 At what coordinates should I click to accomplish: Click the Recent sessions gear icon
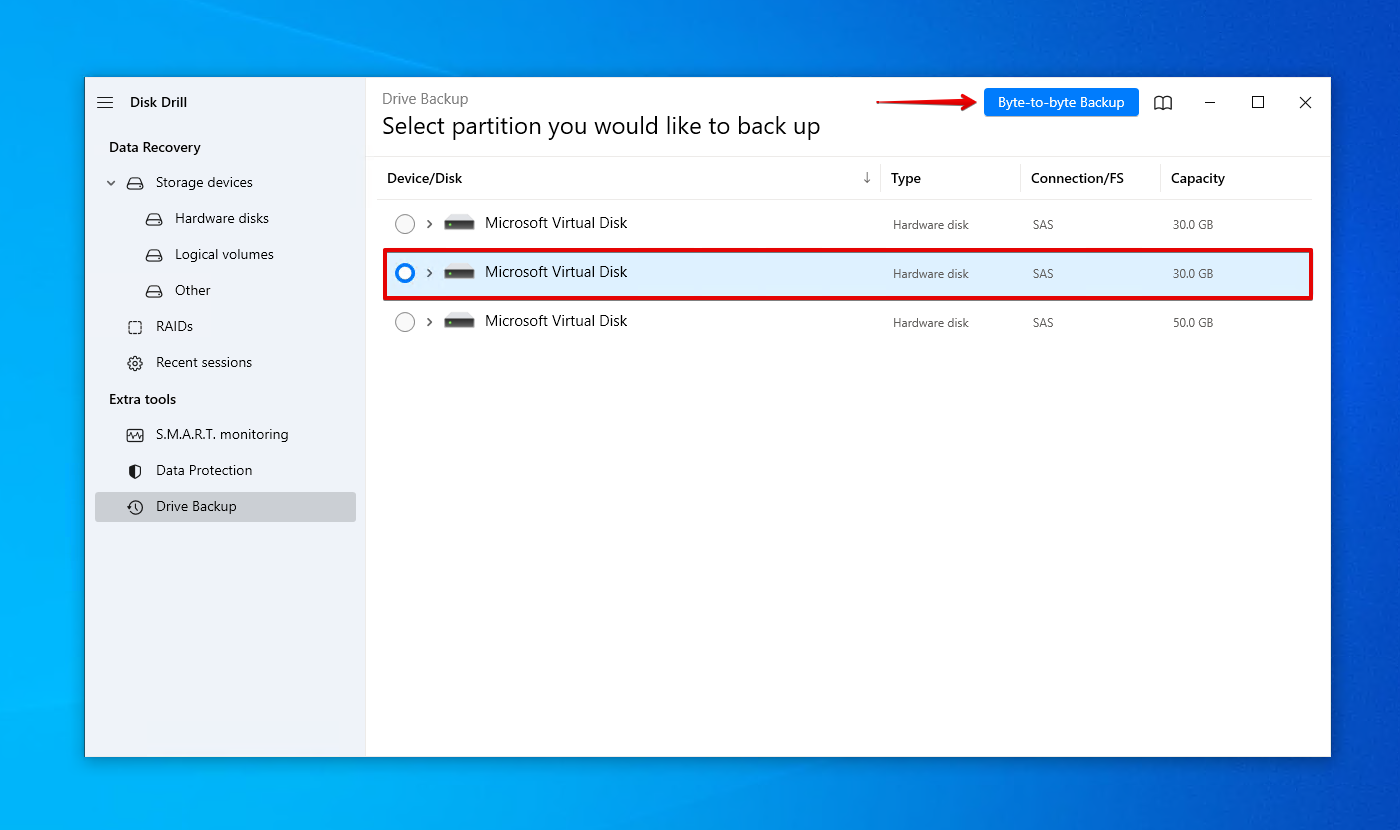pos(135,363)
